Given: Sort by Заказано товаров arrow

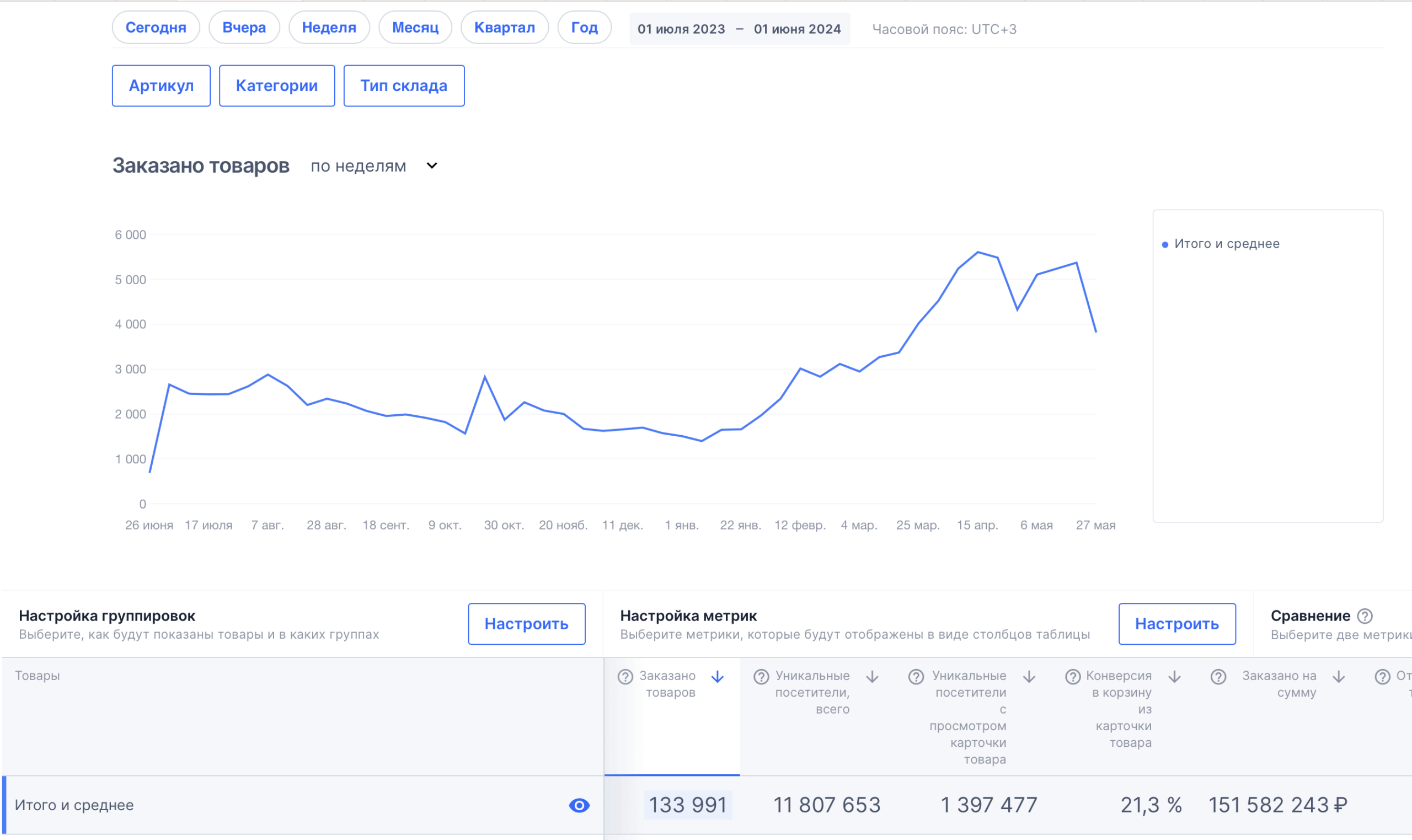Looking at the screenshot, I should pos(717,676).
